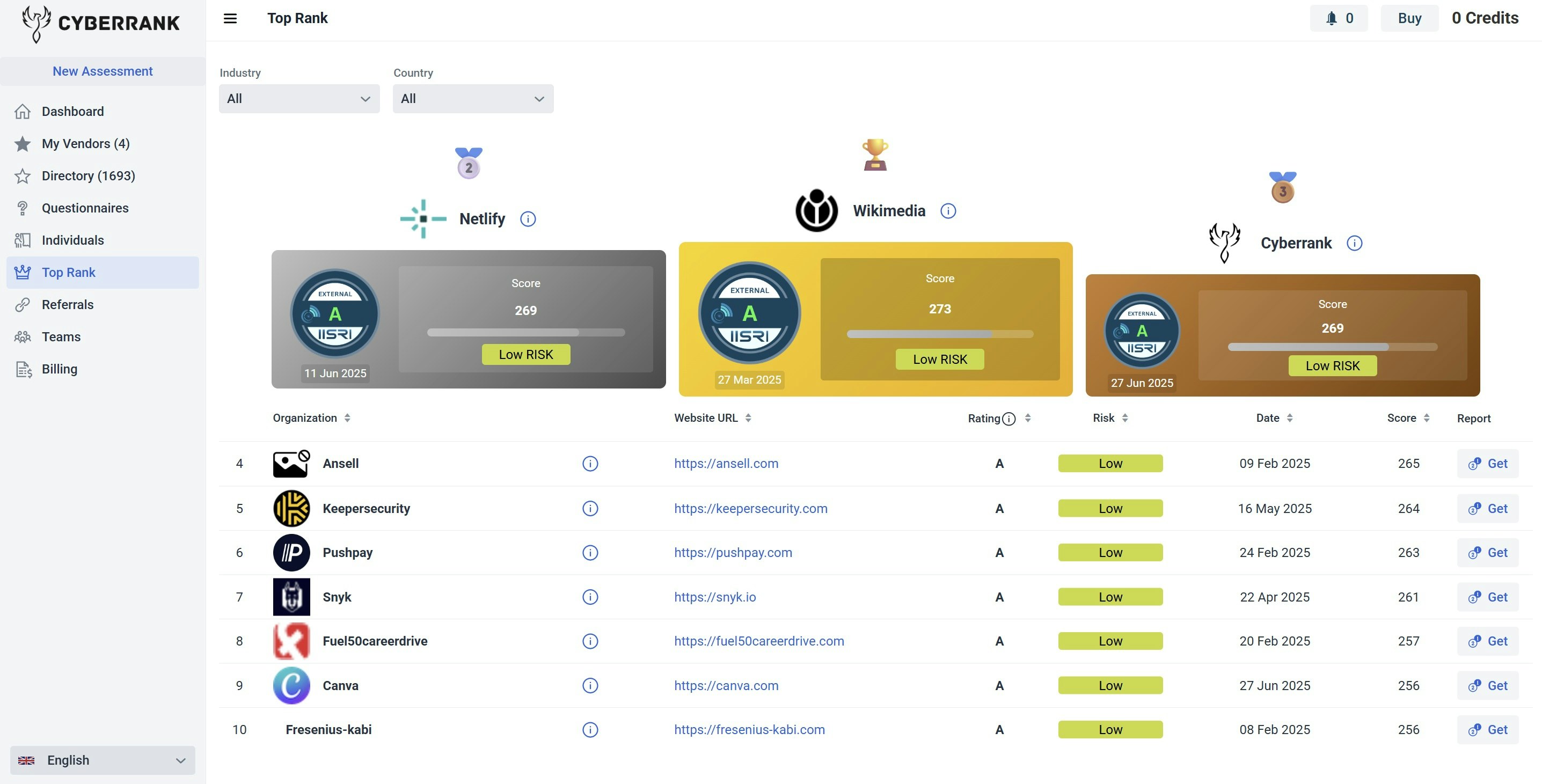Click the 0 Credits balance text
1542x784 pixels.
1485,19
